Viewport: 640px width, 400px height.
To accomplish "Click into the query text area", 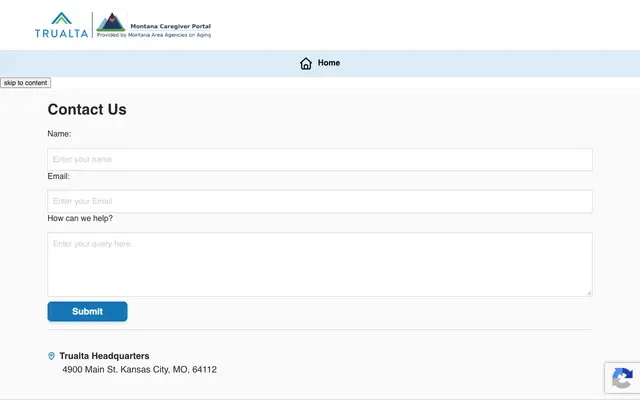I will (320, 264).
